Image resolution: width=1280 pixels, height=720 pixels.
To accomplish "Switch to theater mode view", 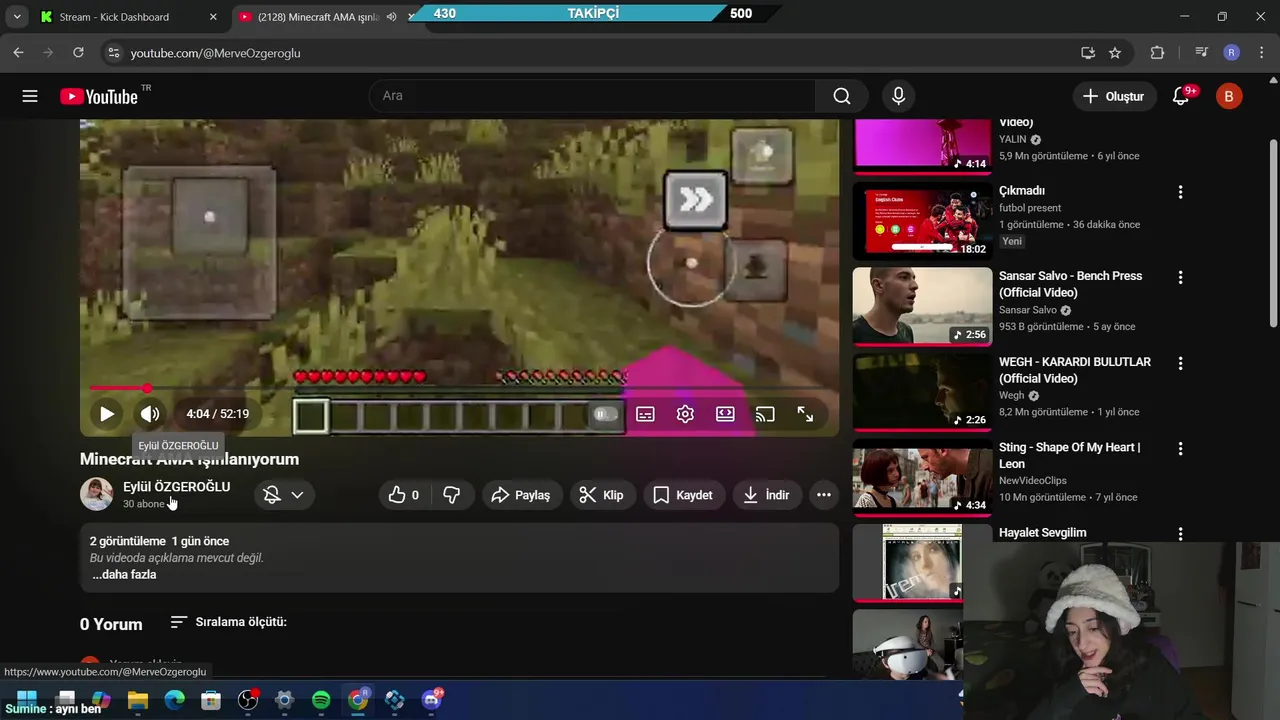I will point(725,414).
